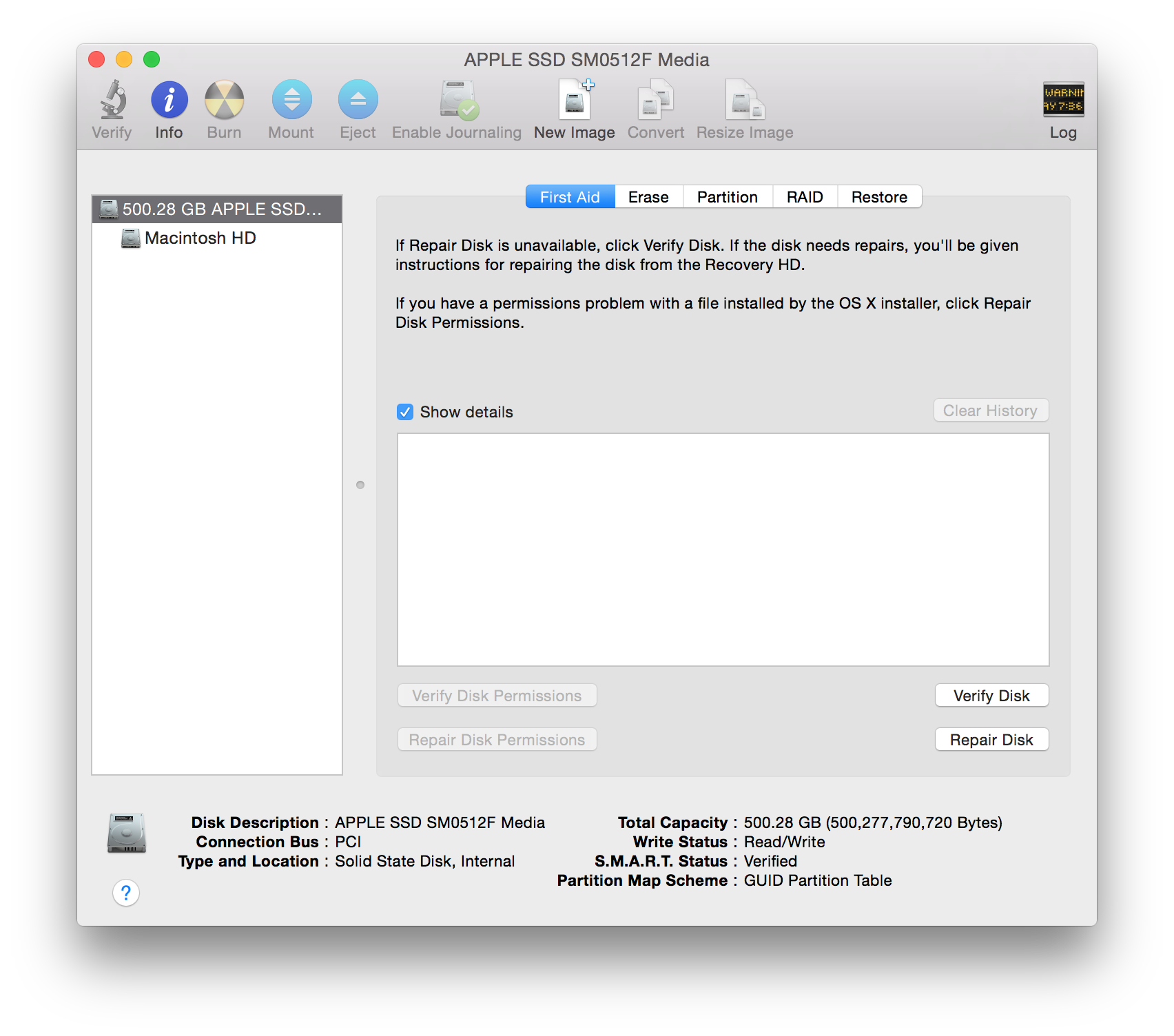Click the red close window button

[x=96, y=59]
